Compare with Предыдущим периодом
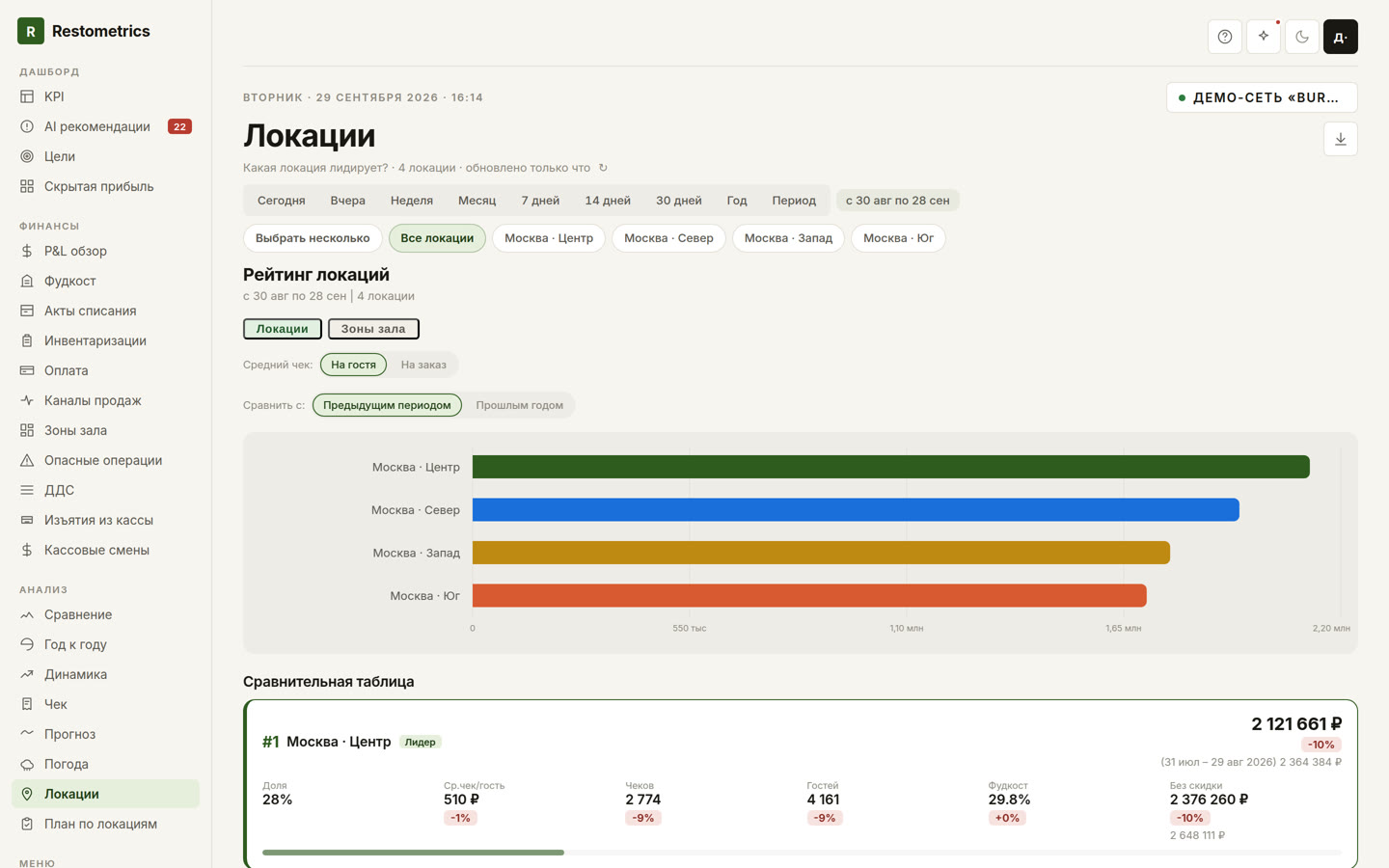The image size is (1389, 868). [387, 405]
